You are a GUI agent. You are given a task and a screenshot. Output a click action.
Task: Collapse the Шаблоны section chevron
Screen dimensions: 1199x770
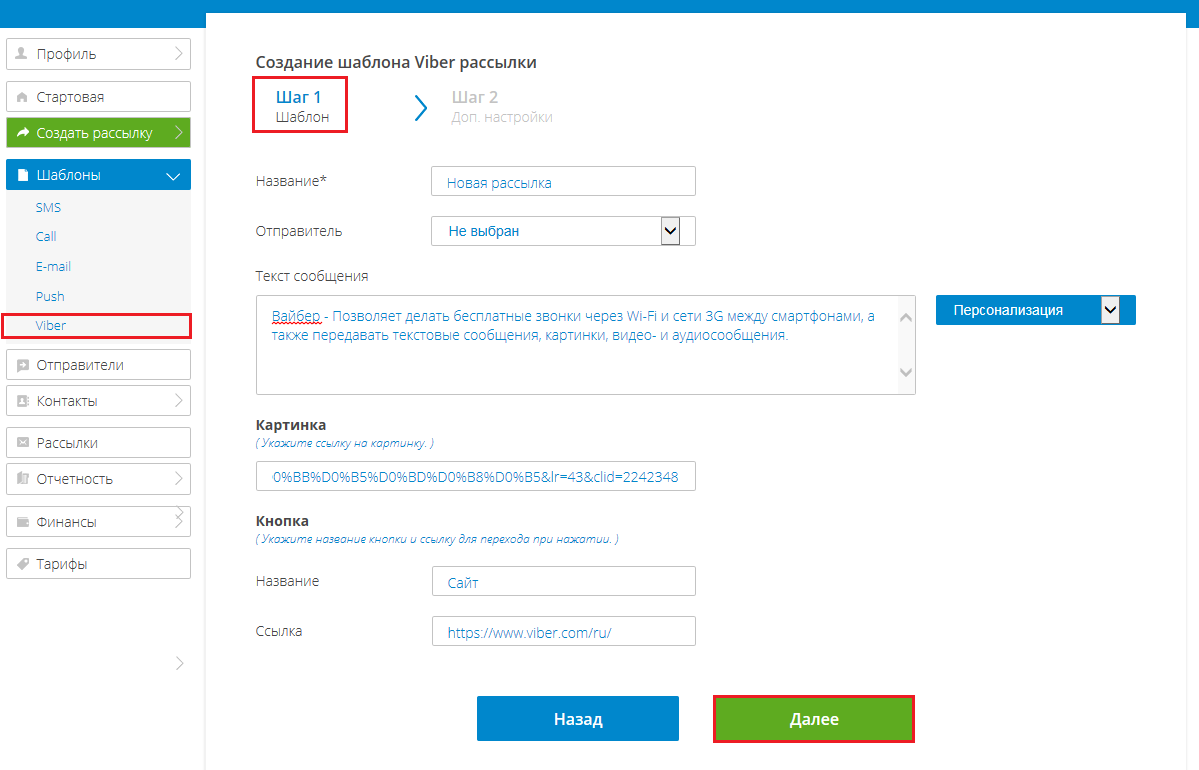coord(173,176)
